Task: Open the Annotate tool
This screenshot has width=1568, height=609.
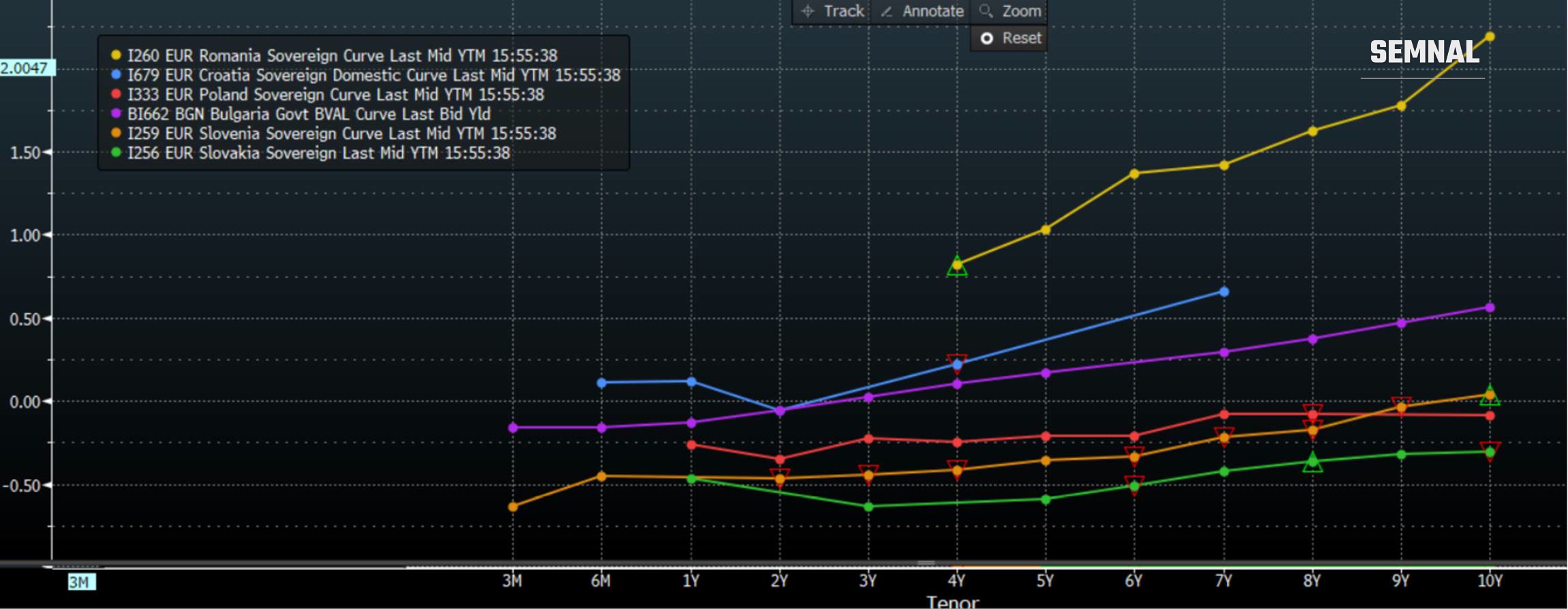Action: (921, 12)
